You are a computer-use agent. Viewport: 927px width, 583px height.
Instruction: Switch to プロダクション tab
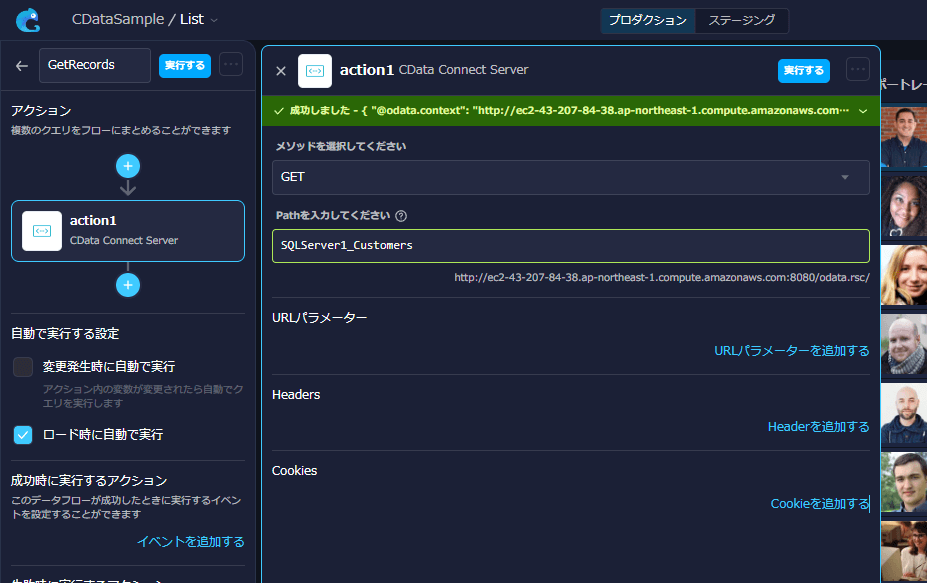click(x=648, y=21)
